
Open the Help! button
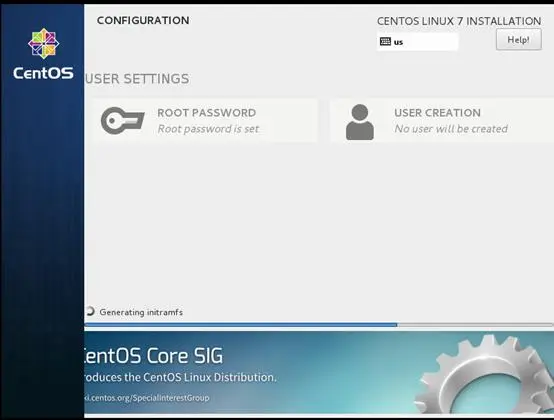pyautogui.click(x=518, y=40)
